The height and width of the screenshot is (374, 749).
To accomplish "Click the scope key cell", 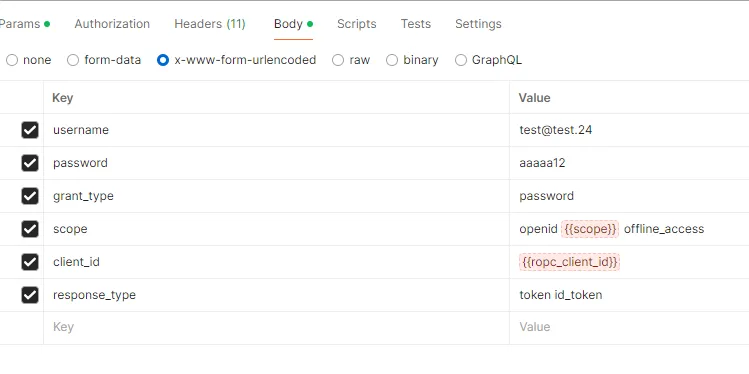I will pos(276,229).
